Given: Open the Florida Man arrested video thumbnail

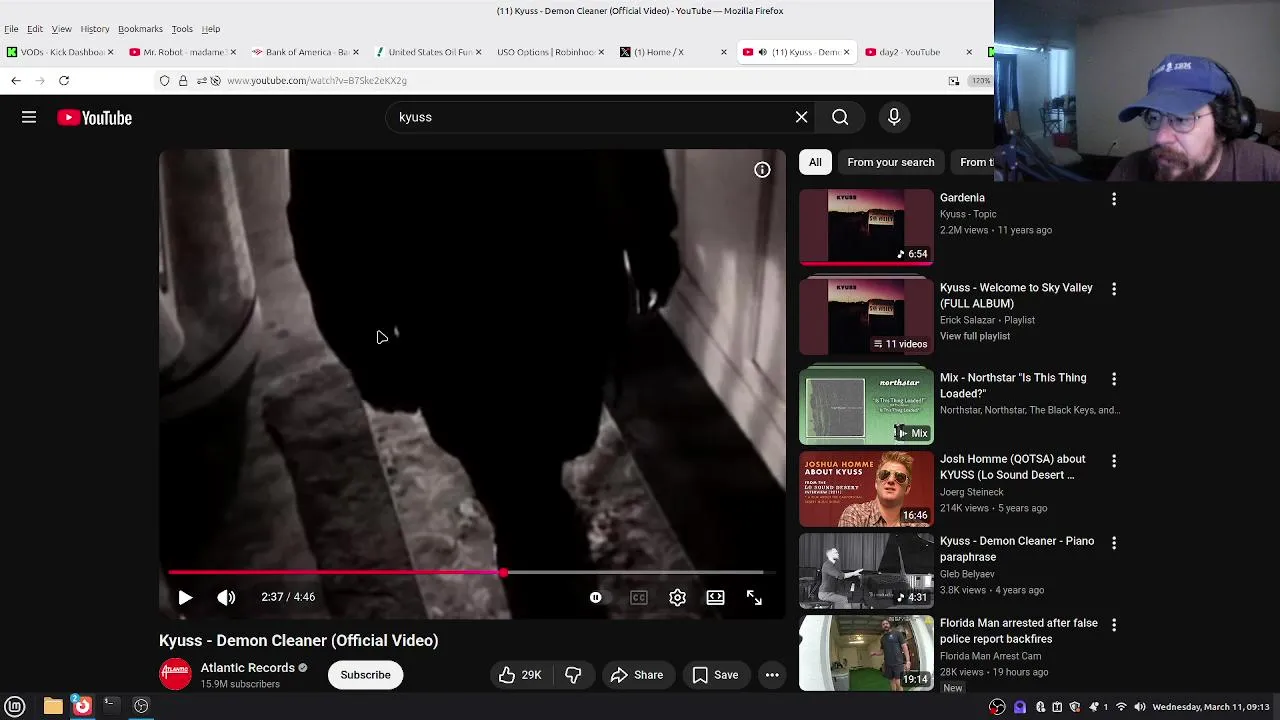Looking at the screenshot, I should click(866, 653).
